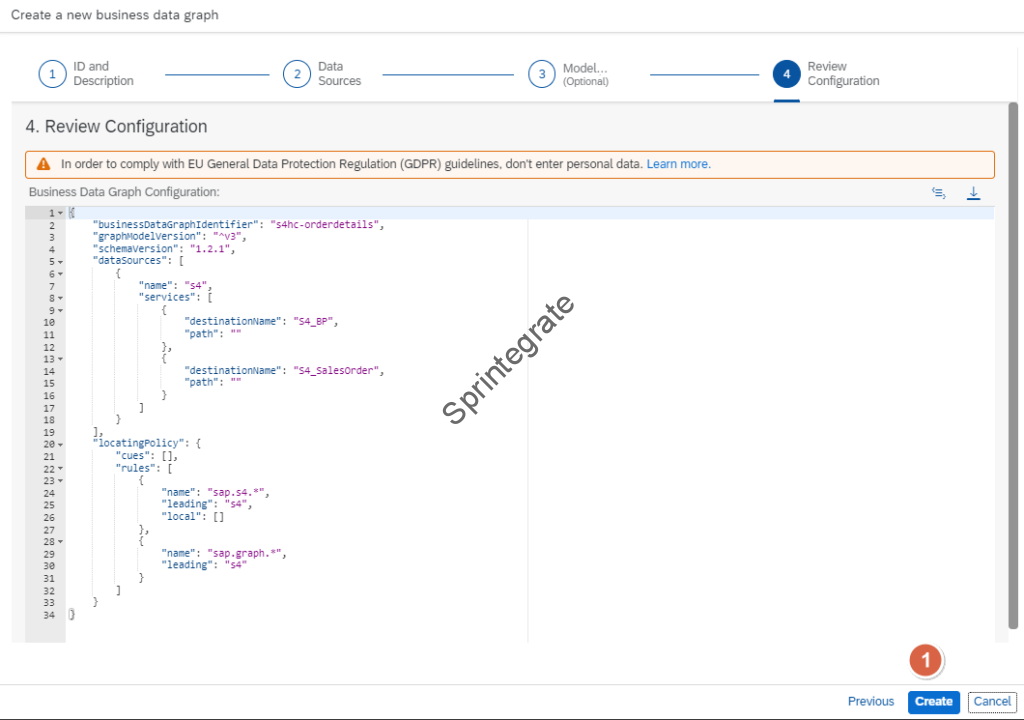
Task: Cancel the business data graph creation
Action: tap(992, 702)
